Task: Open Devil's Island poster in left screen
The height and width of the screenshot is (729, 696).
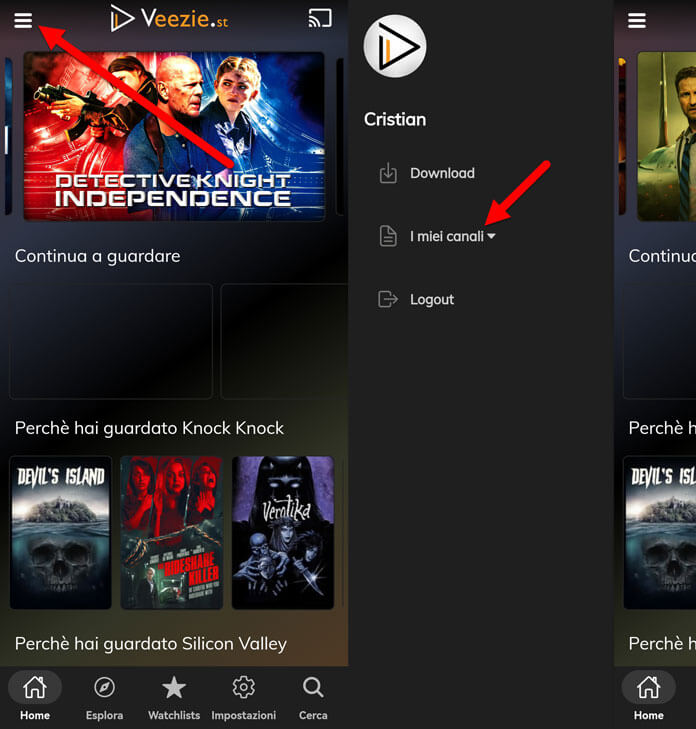Action: [x=60, y=532]
